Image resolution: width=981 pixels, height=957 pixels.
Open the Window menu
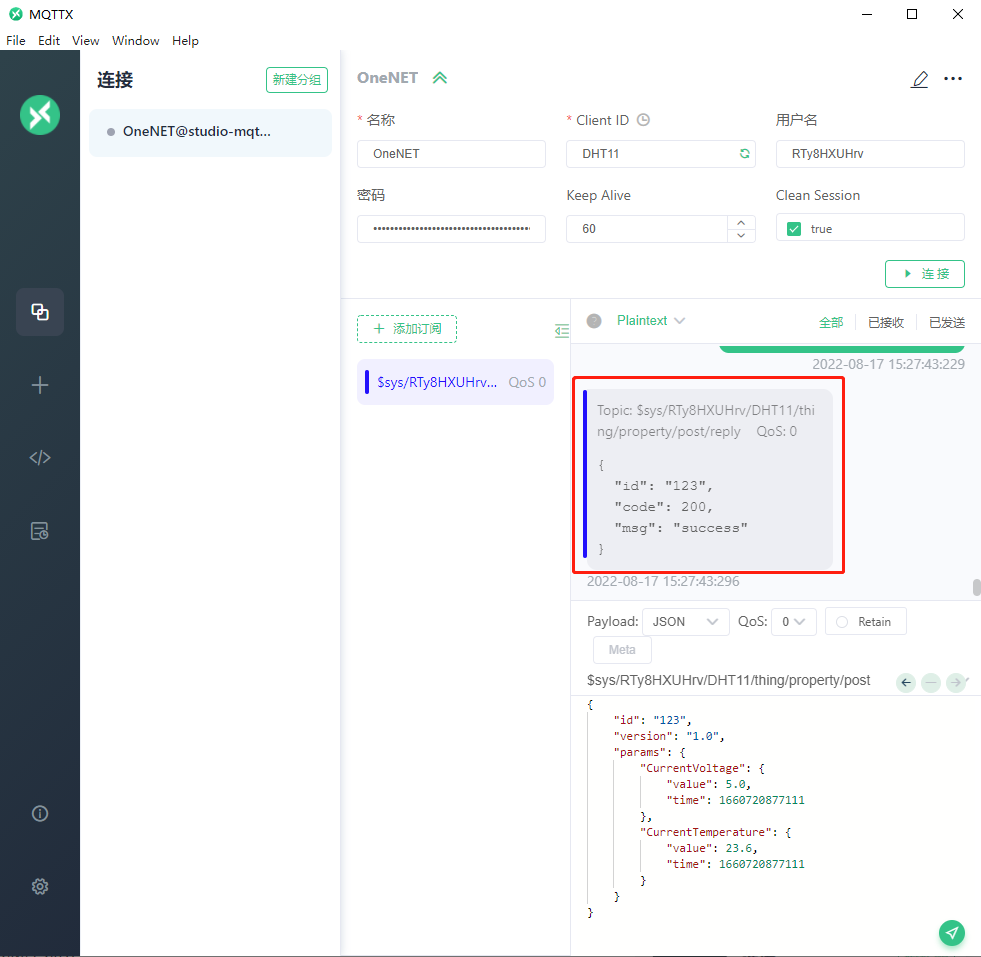pyautogui.click(x=136, y=41)
